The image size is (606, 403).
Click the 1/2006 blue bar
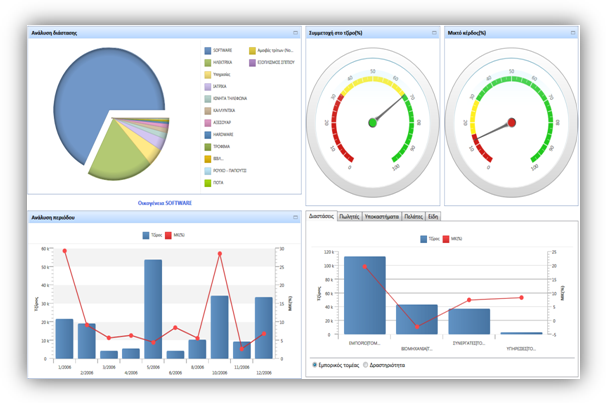coord(64,339)
